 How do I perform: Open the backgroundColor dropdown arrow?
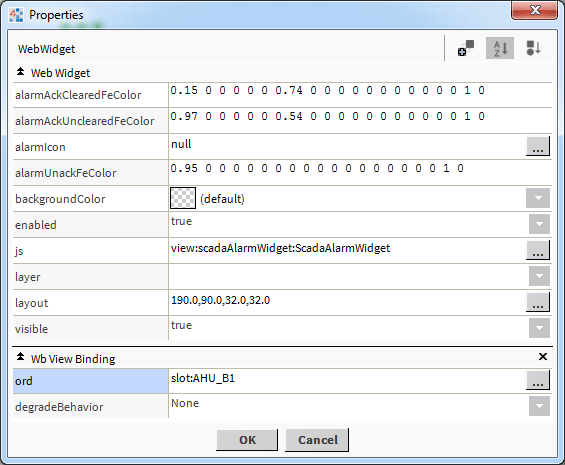point(538,198)
